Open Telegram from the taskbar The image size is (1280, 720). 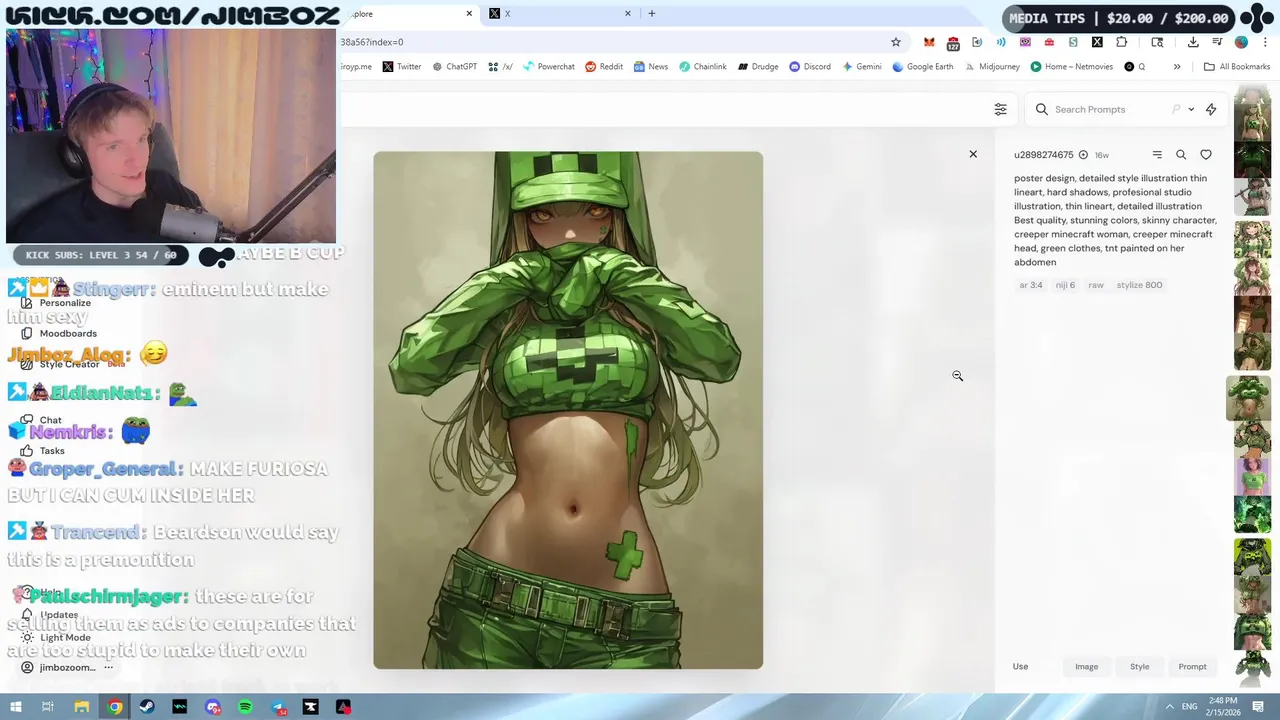(278, 707)
